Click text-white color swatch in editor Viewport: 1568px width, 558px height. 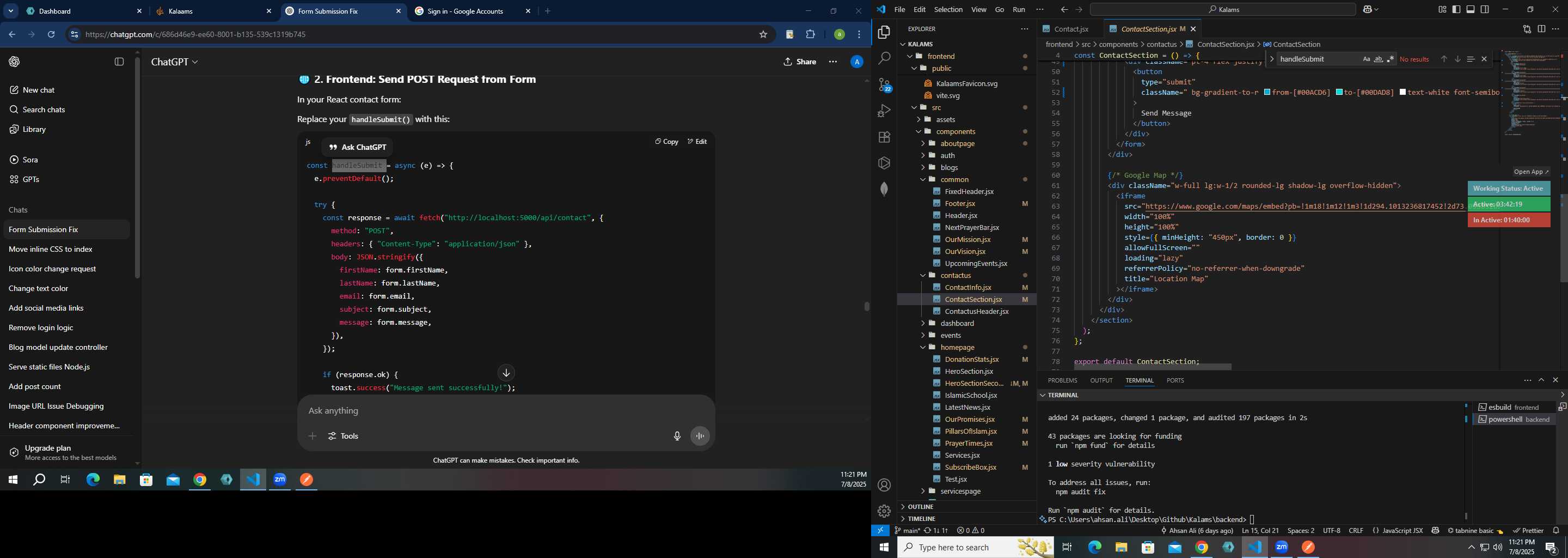tap(1402, 93)
